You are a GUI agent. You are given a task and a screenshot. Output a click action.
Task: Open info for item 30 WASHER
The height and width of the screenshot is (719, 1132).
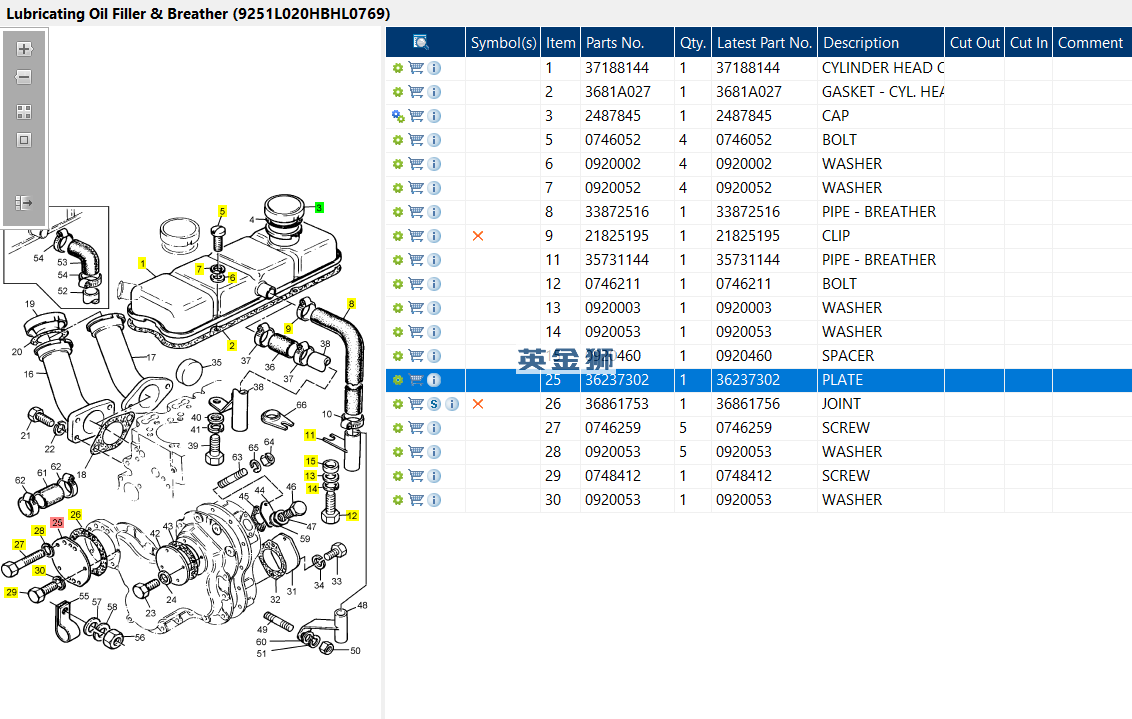pyautogui.click(x=434, y=500)
